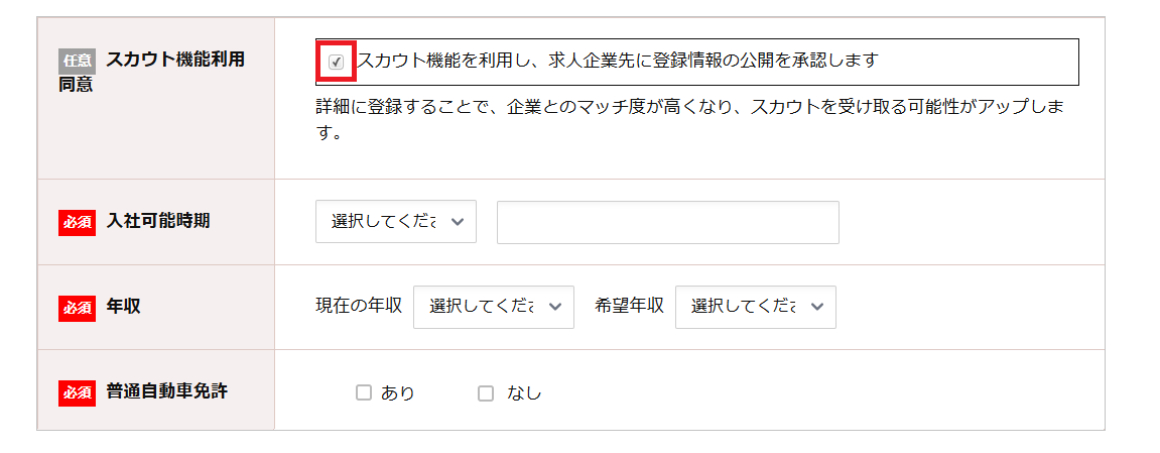Uncheck the scout feature consent checkbox

337,62
